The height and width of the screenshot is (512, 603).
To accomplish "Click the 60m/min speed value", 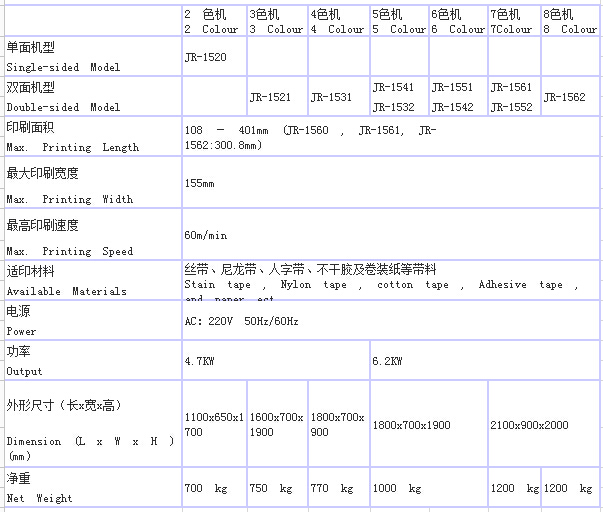I will 206,235.
